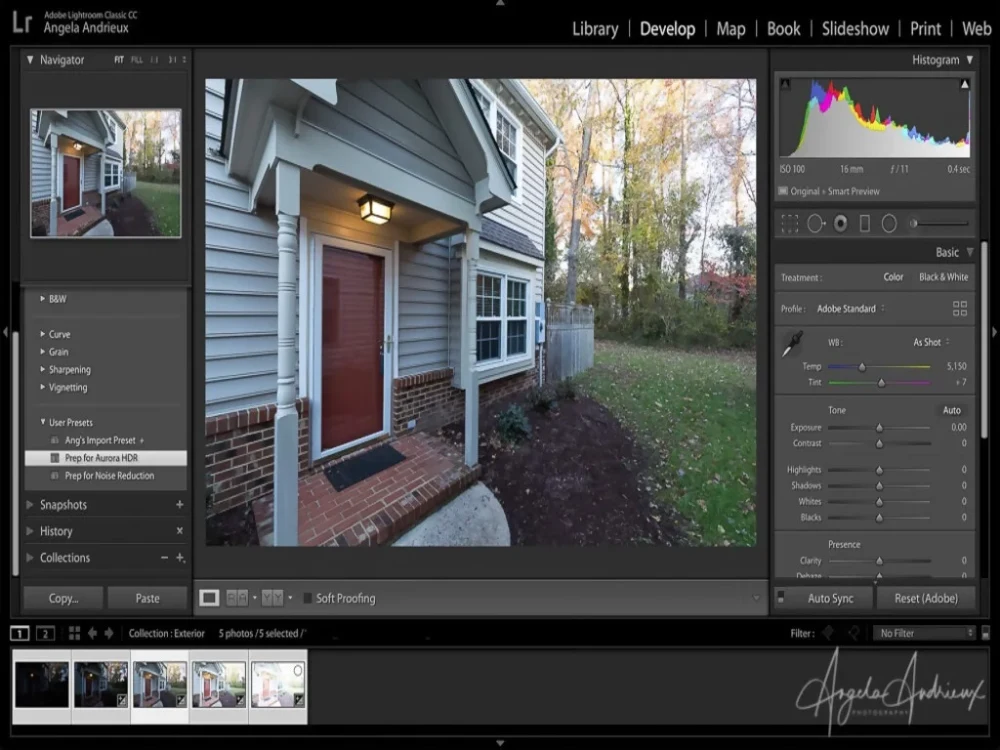The image size is (1000, 750).
Task: Expand the Collections panel
Action: (30, 557)
